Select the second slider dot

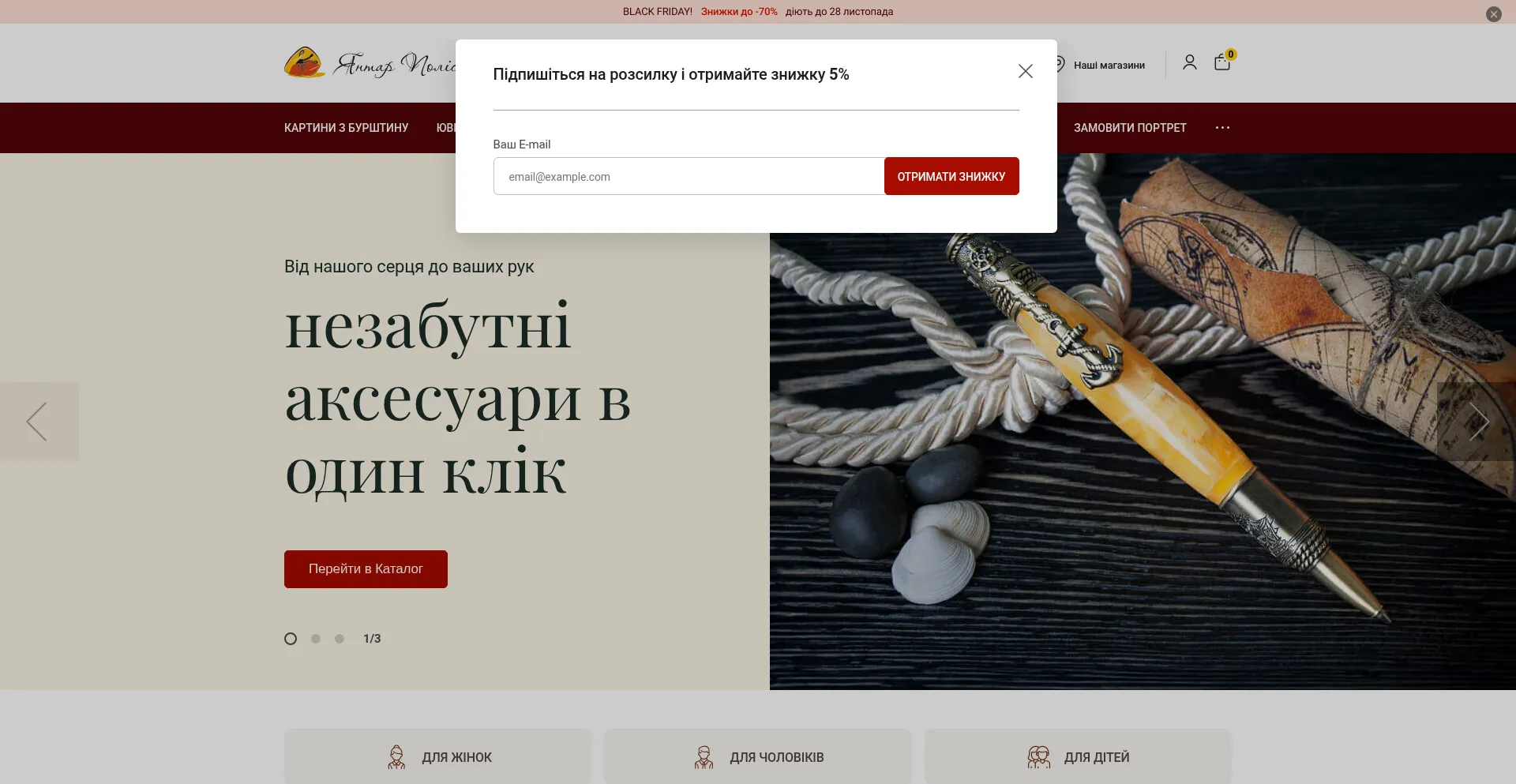pos(316,639)
